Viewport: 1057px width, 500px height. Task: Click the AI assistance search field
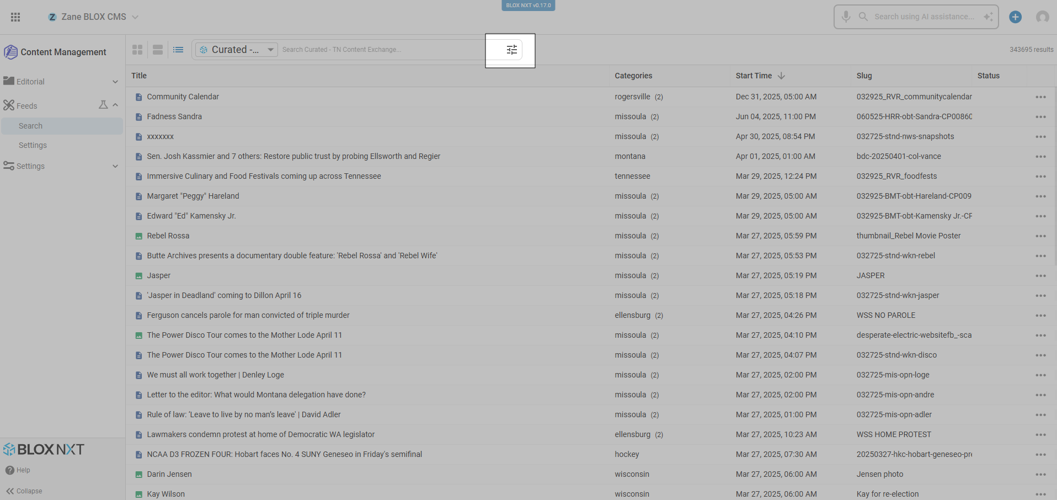[x=924, y=17]
